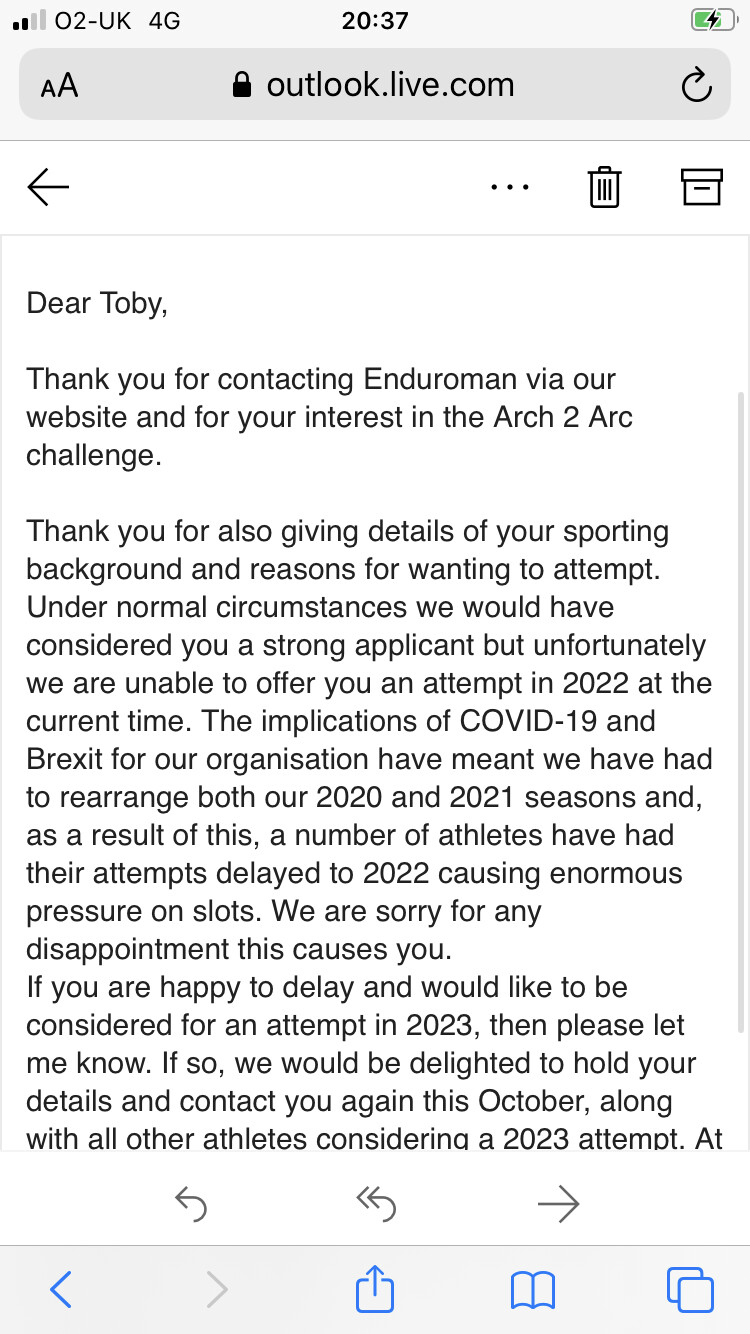The image size is (750, 1334).
Task: Tap the battery charging indicator
Action: tap(713, 20)
